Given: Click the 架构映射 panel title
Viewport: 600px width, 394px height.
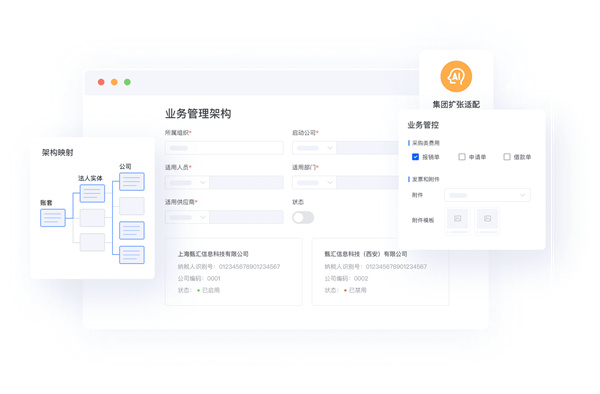Looking at the screenshot, I should click(x=57, y=153).
